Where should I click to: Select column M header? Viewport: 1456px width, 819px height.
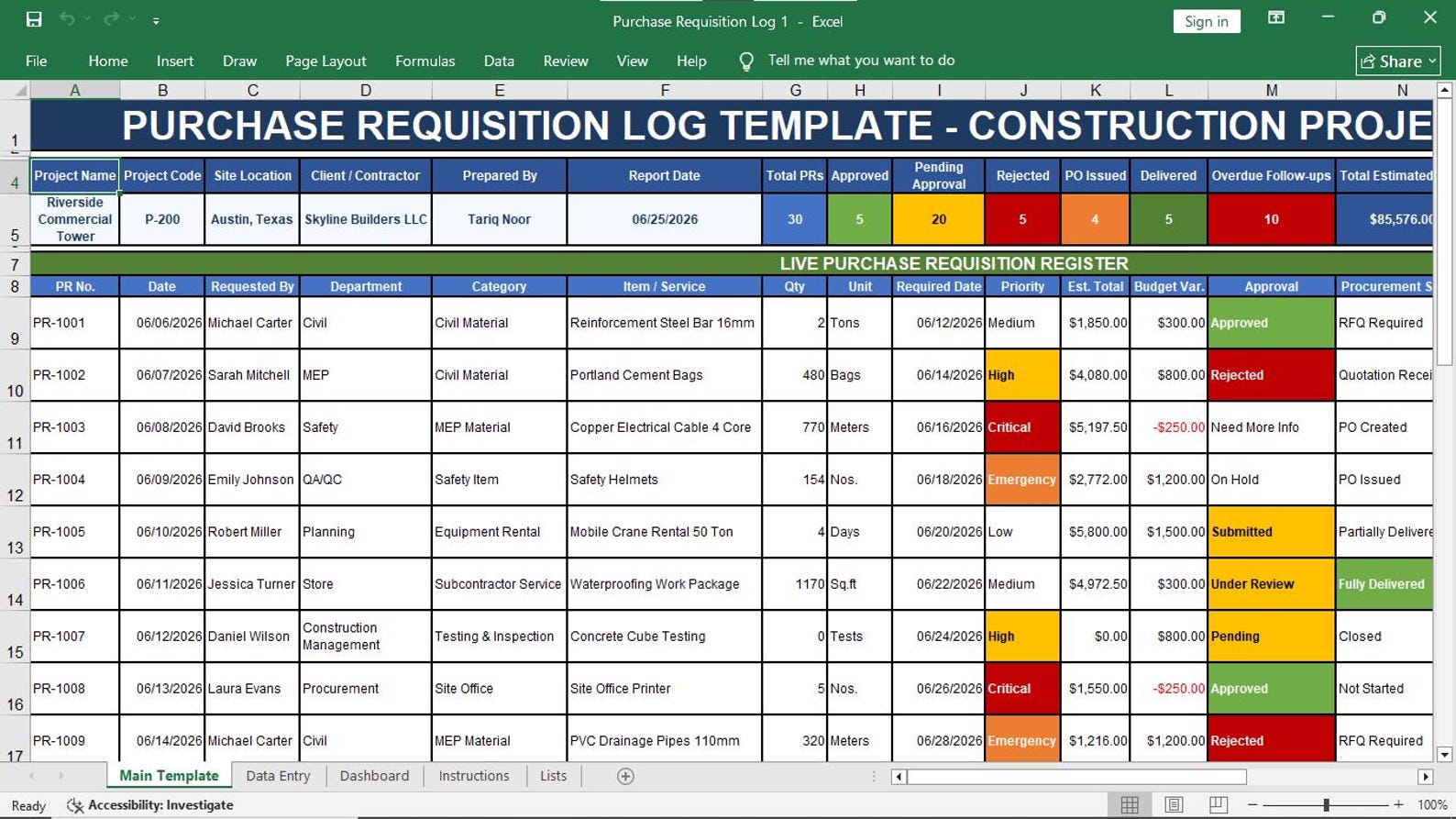point(1272,90)
